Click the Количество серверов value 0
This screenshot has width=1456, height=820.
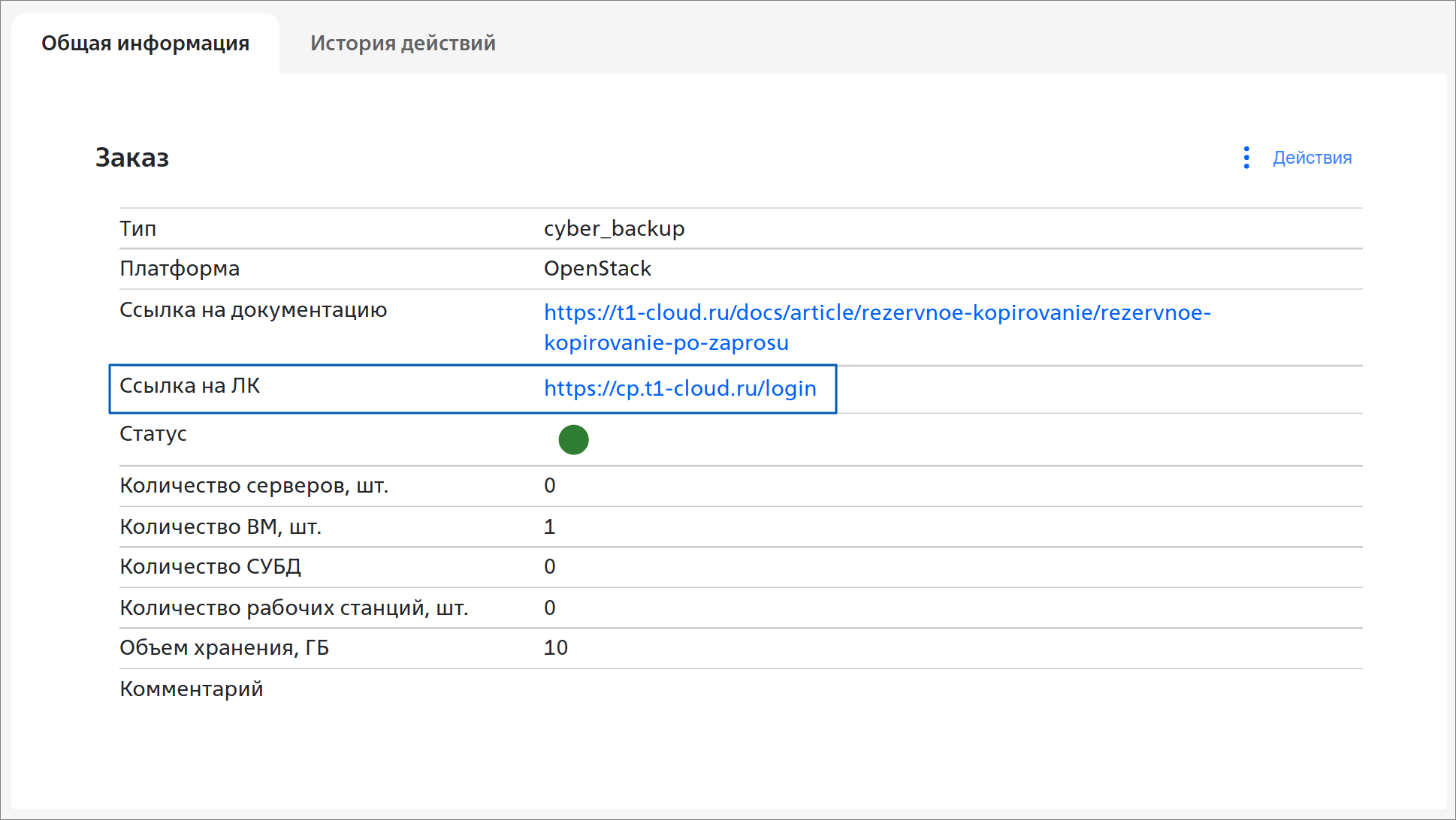tap(550, 486)
